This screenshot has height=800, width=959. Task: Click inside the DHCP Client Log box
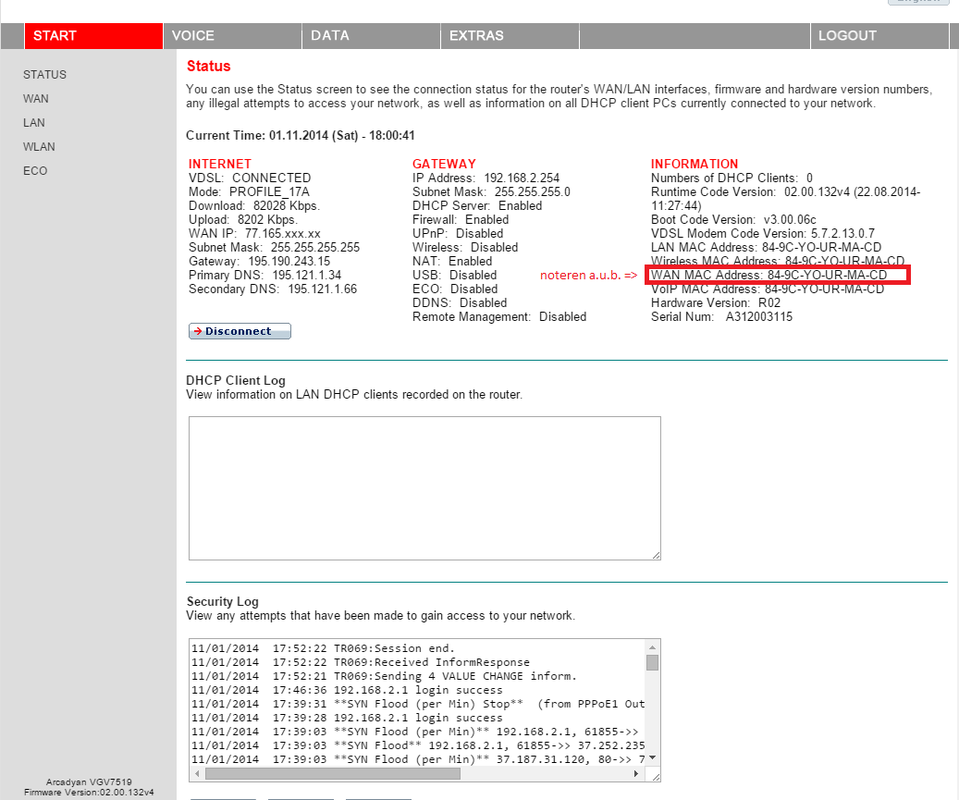(424, 488)
